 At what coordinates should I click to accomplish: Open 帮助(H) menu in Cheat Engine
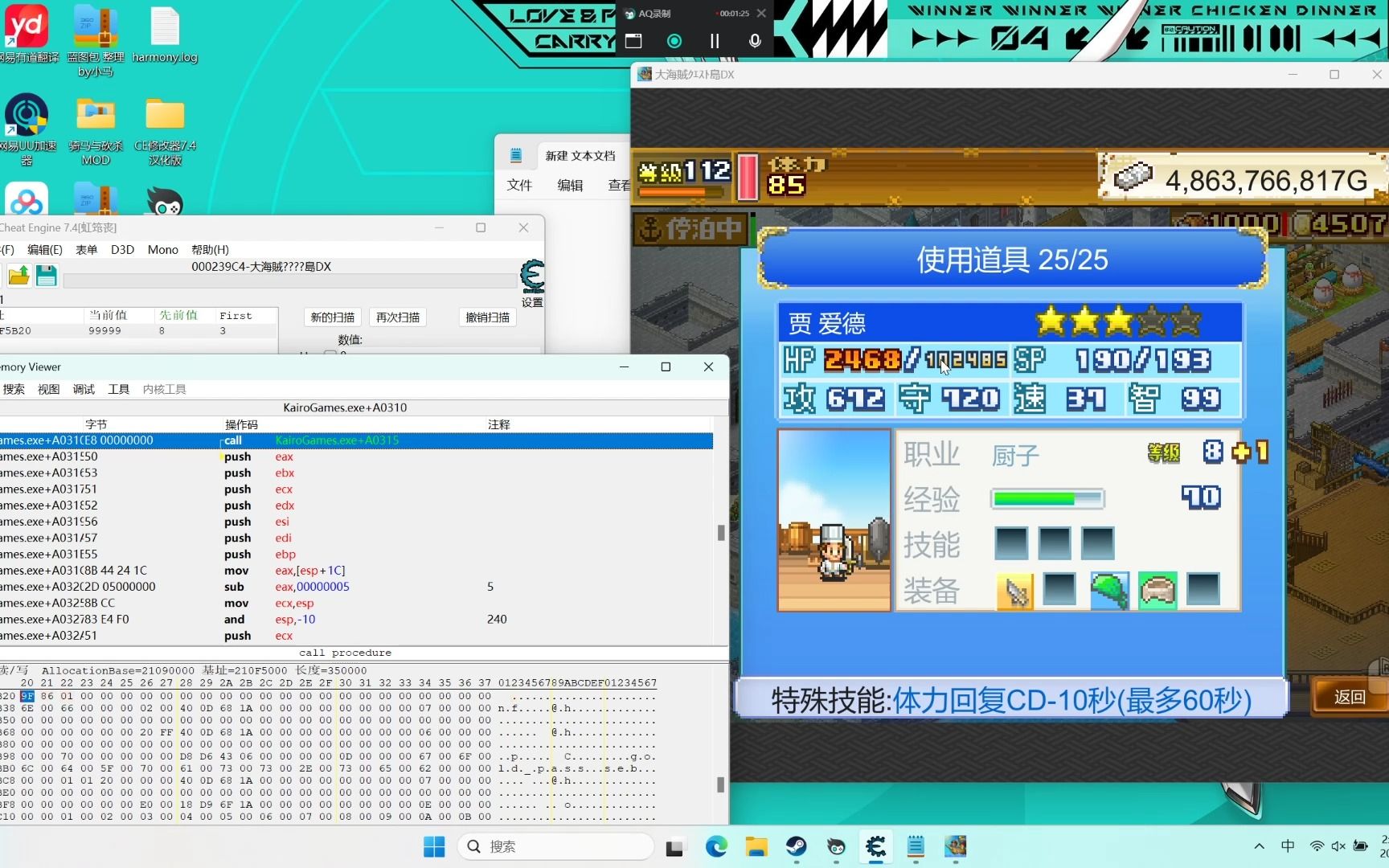coord(210,250)
